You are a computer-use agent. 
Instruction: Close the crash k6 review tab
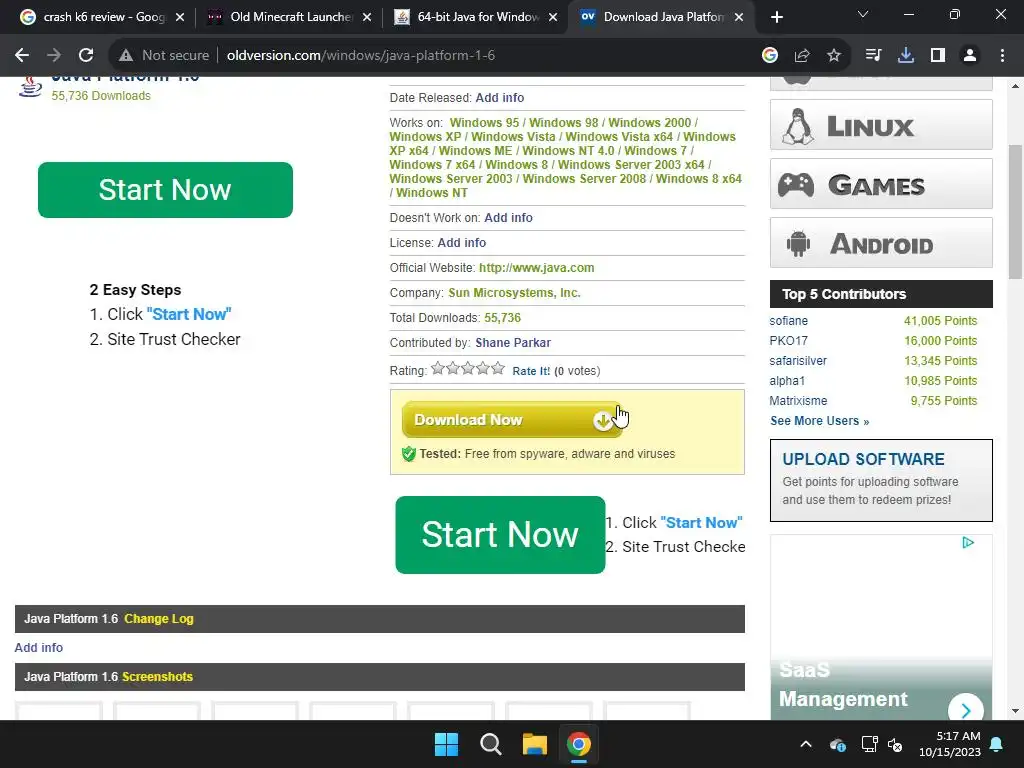180,17
